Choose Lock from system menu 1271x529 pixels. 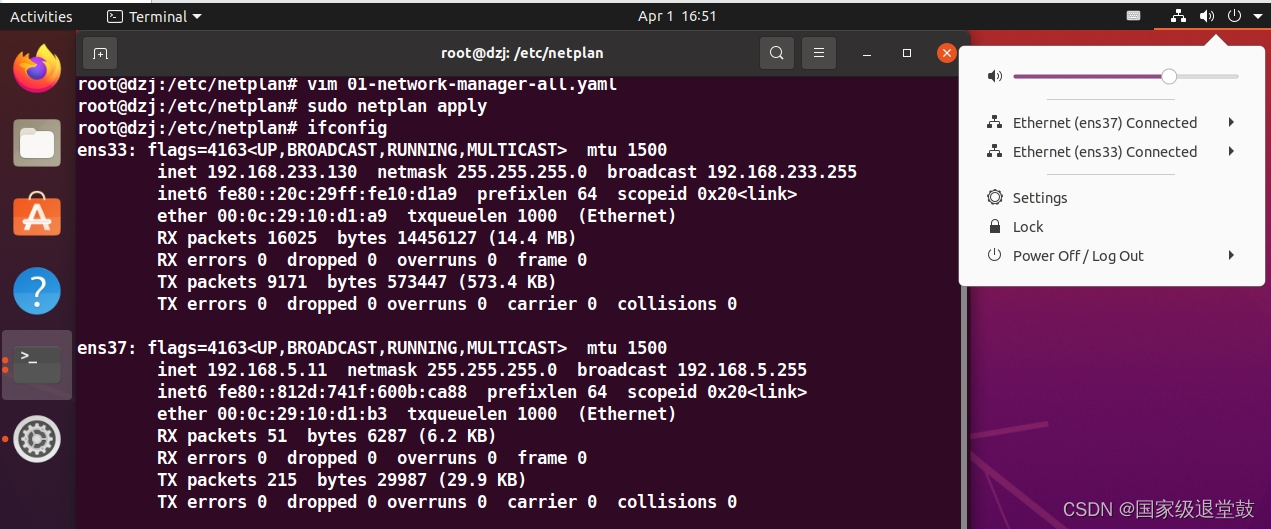tap(1111, 227)
